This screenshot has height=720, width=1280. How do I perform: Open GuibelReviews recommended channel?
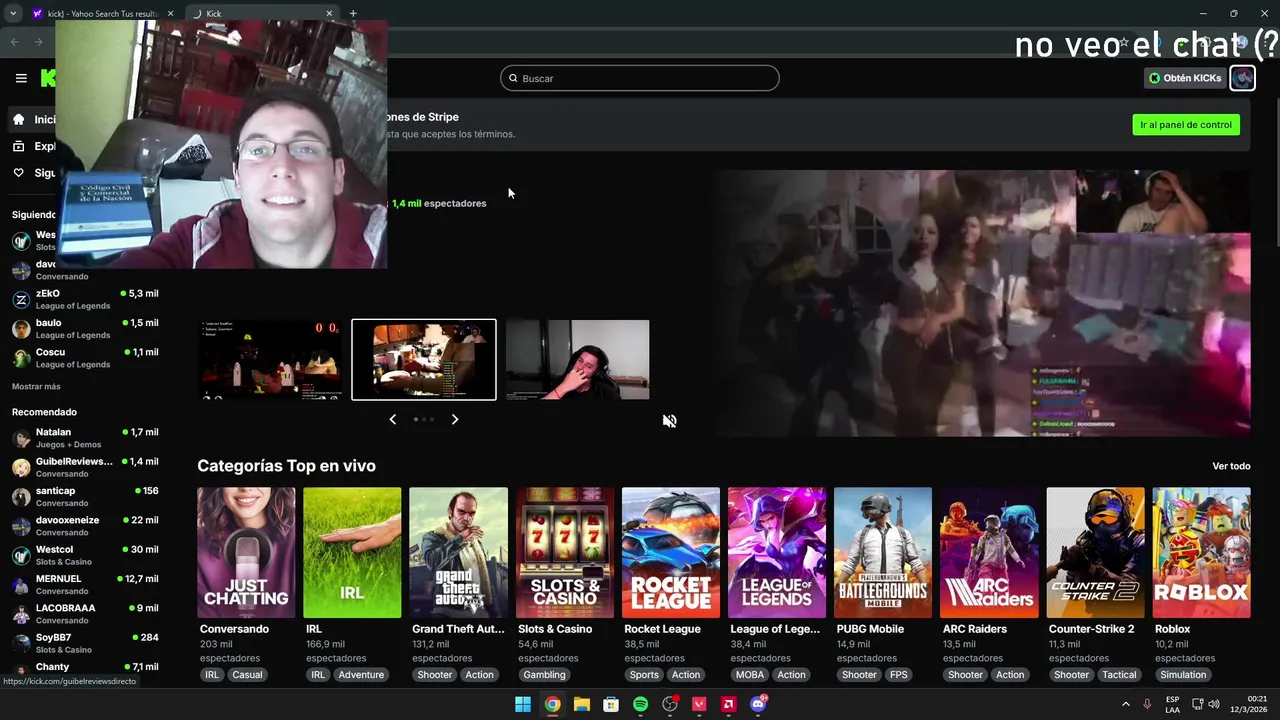(x=85, y=467)
